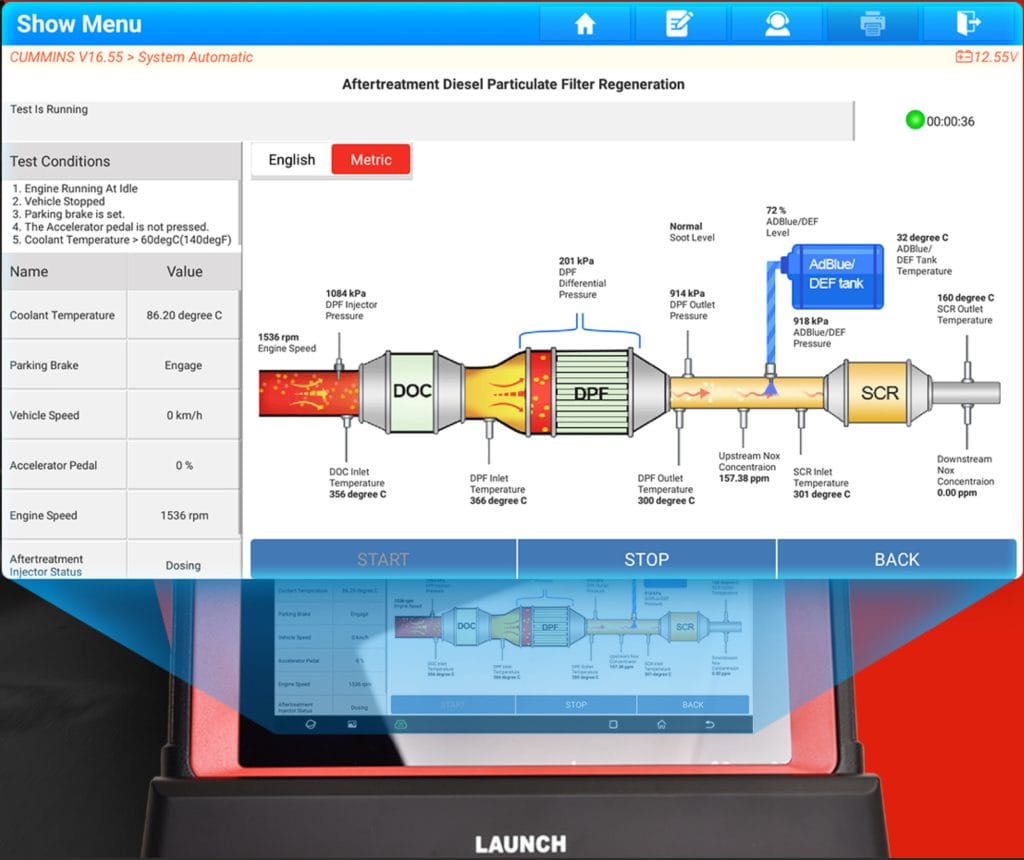Viewport: 1024px width, 860px height.
Task: Click the green running status indicator
Action: coord(915,120)
